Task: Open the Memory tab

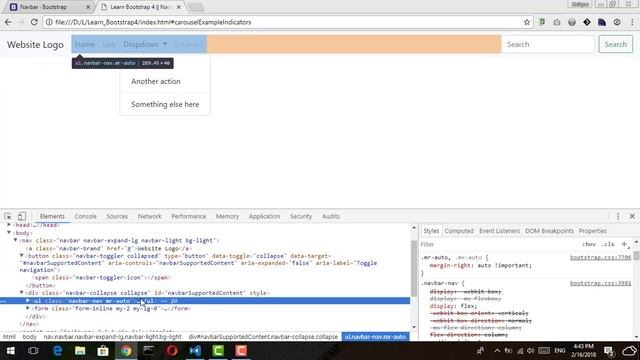Action: 227,216
